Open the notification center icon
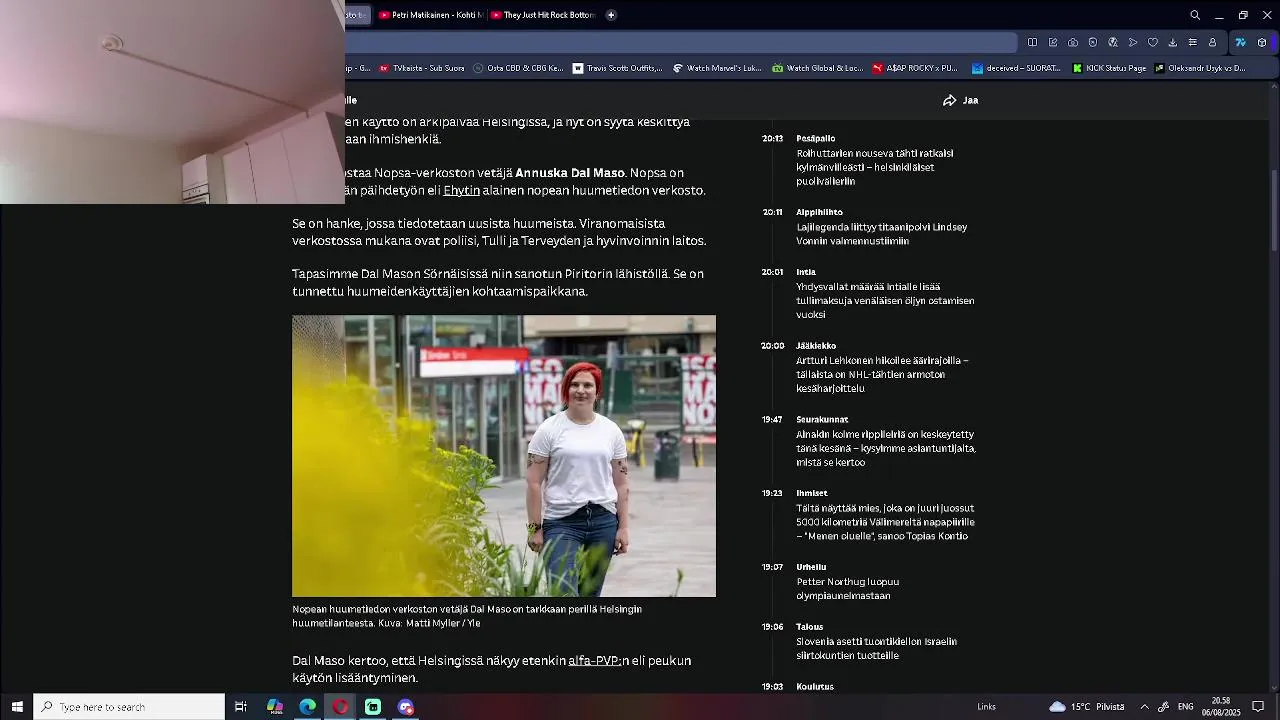 [1258, 707]
